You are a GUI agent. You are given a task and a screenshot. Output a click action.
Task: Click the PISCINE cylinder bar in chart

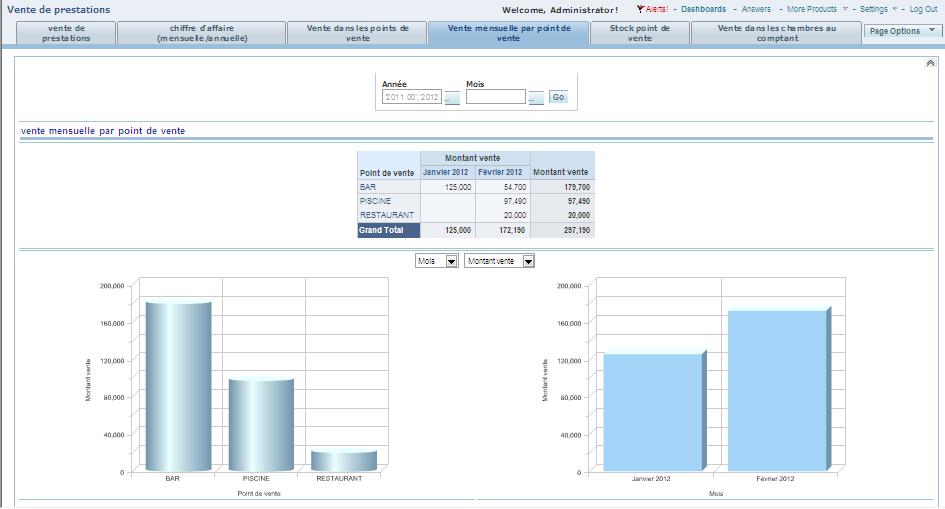point(262,425)
